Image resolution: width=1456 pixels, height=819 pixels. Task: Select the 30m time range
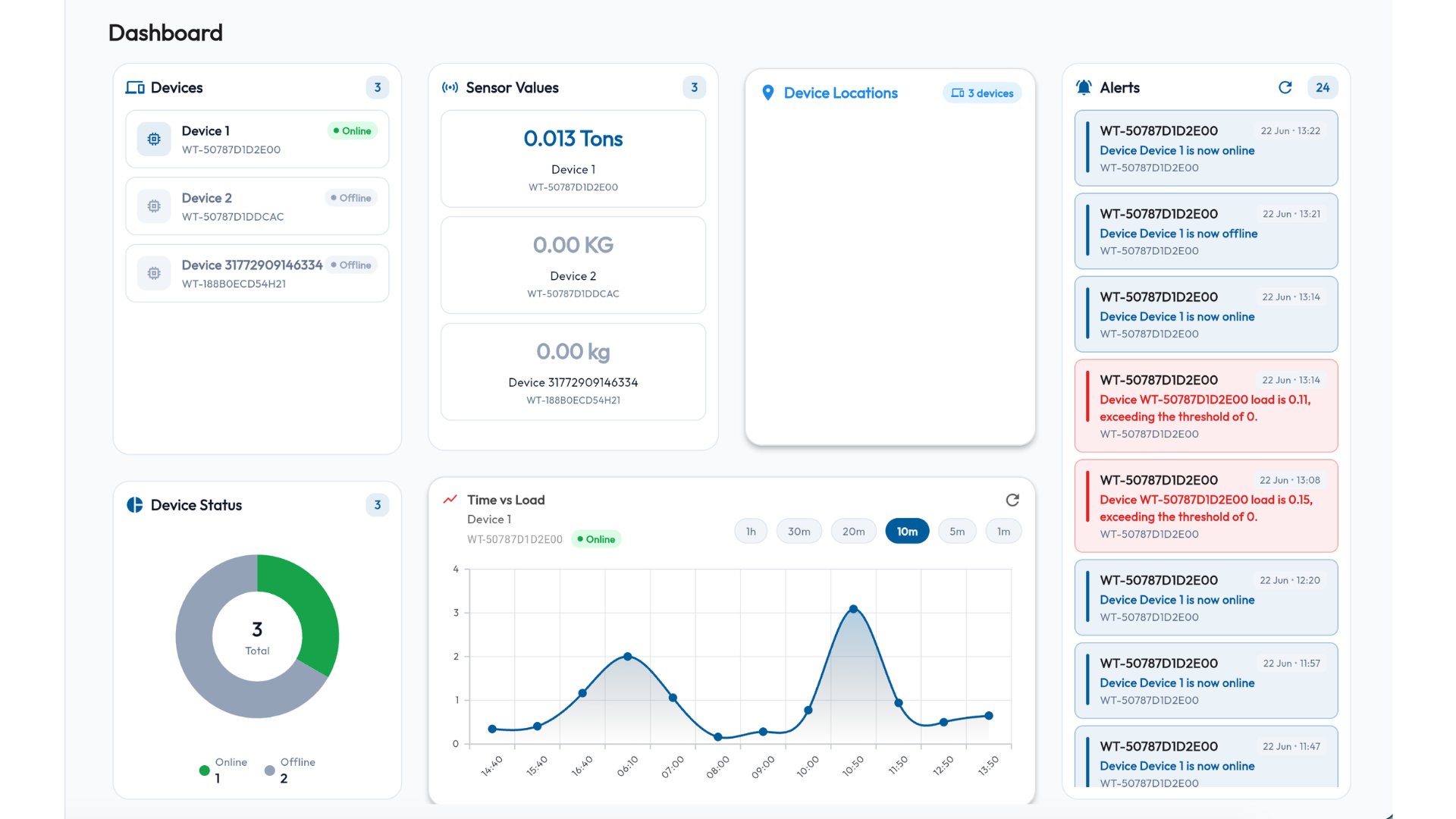799,532
